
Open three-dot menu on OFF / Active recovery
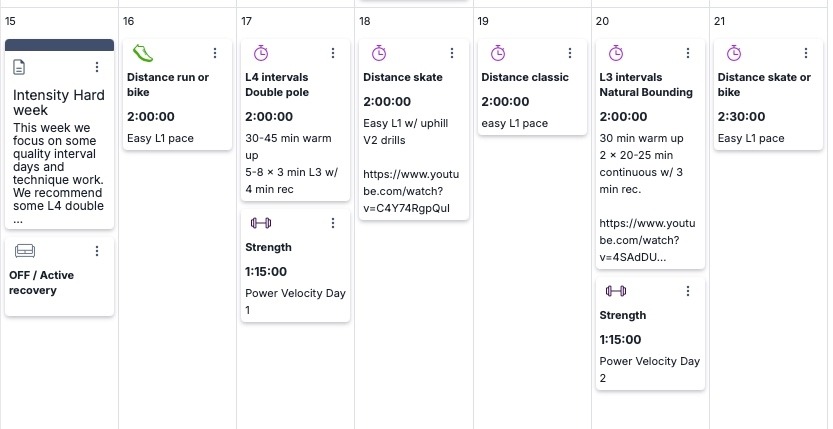tap(97, 251)
